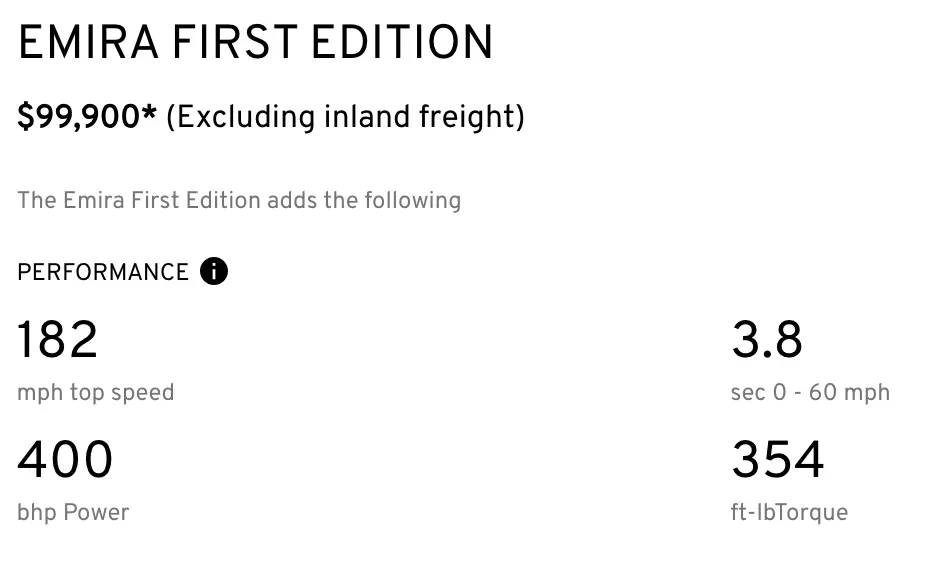Viewport: 938px width, 576px height.
Task: Click the 400 power figure
Action: pos(65,460)
